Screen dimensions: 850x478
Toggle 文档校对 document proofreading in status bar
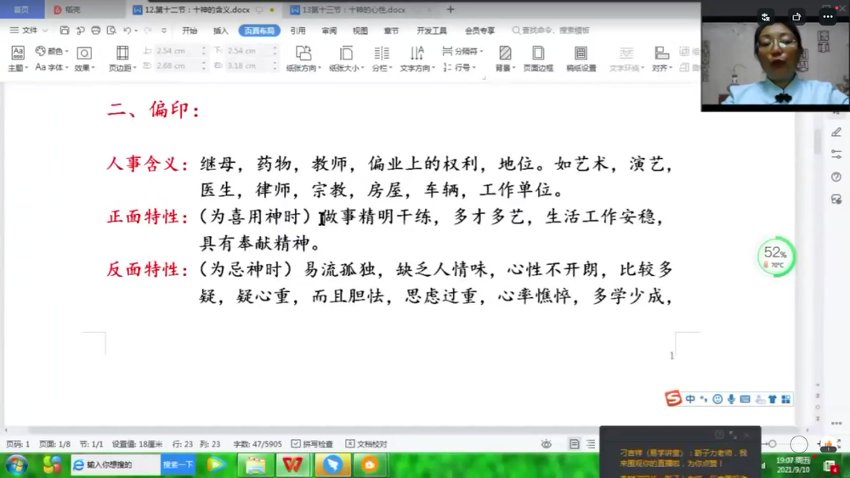366,444
